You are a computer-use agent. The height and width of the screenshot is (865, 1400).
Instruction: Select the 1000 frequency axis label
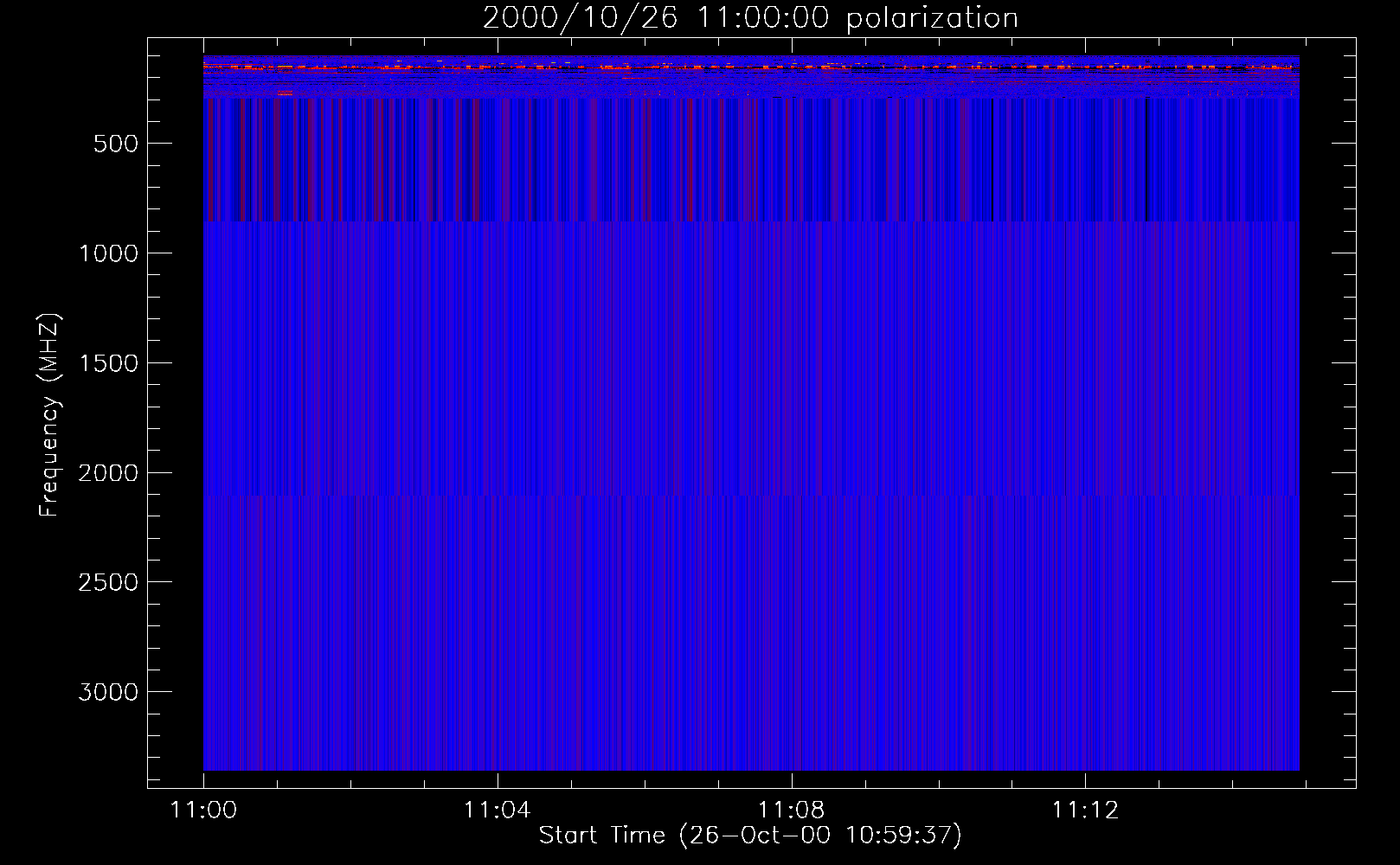108,253
